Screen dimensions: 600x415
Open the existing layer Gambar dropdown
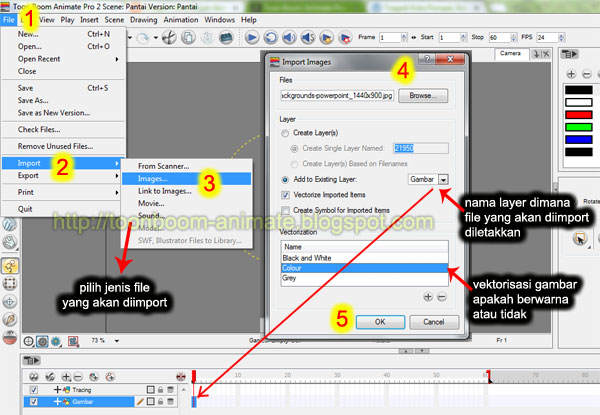(x=443, y=179)
